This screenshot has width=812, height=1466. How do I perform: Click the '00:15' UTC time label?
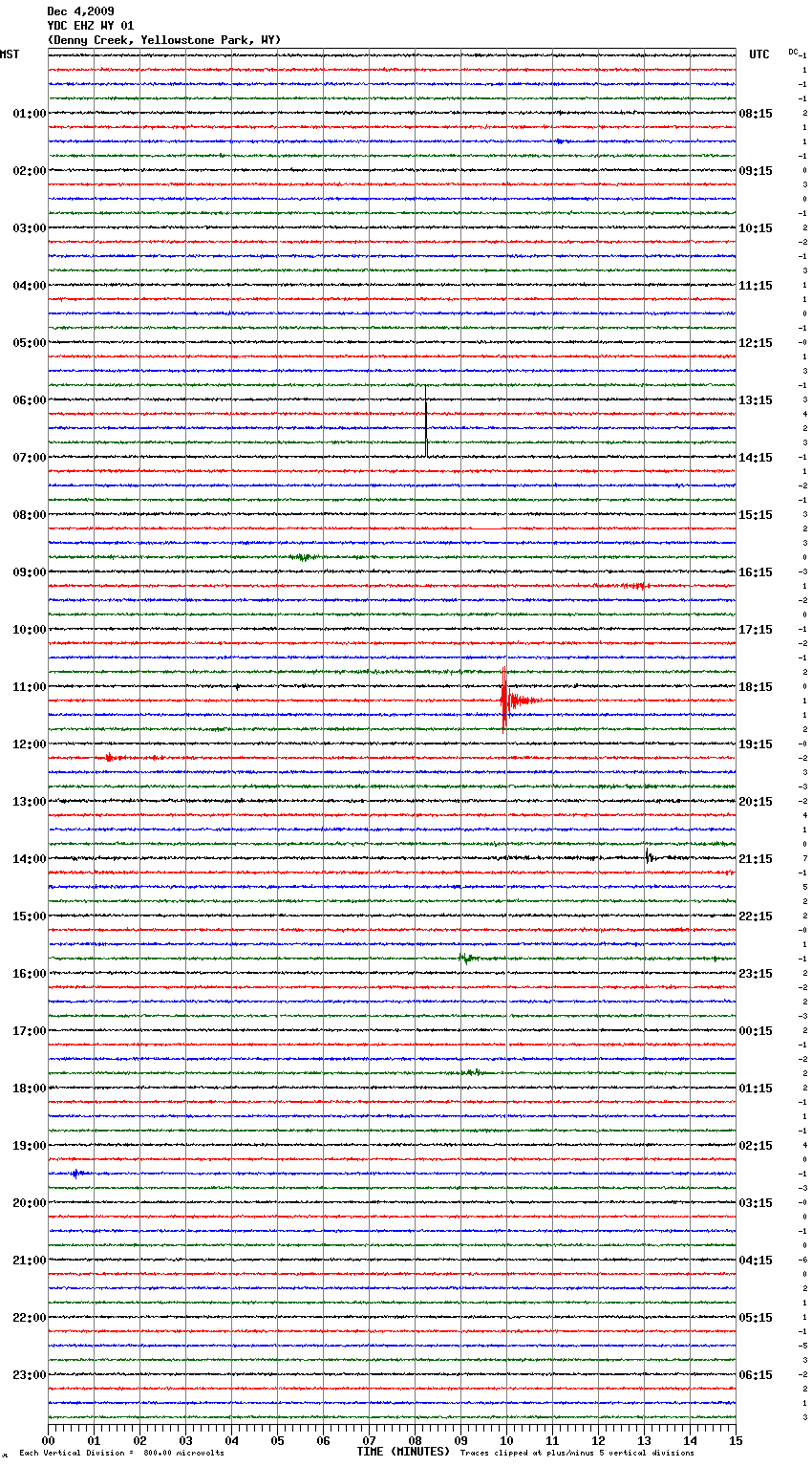(x=756, y=1031)
